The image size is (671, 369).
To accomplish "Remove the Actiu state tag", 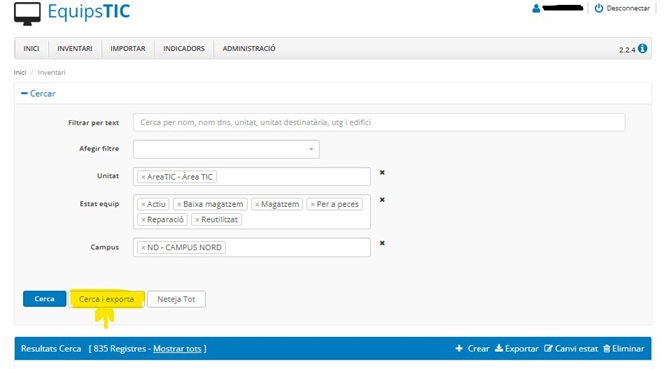I will click(x=143, y=204).
